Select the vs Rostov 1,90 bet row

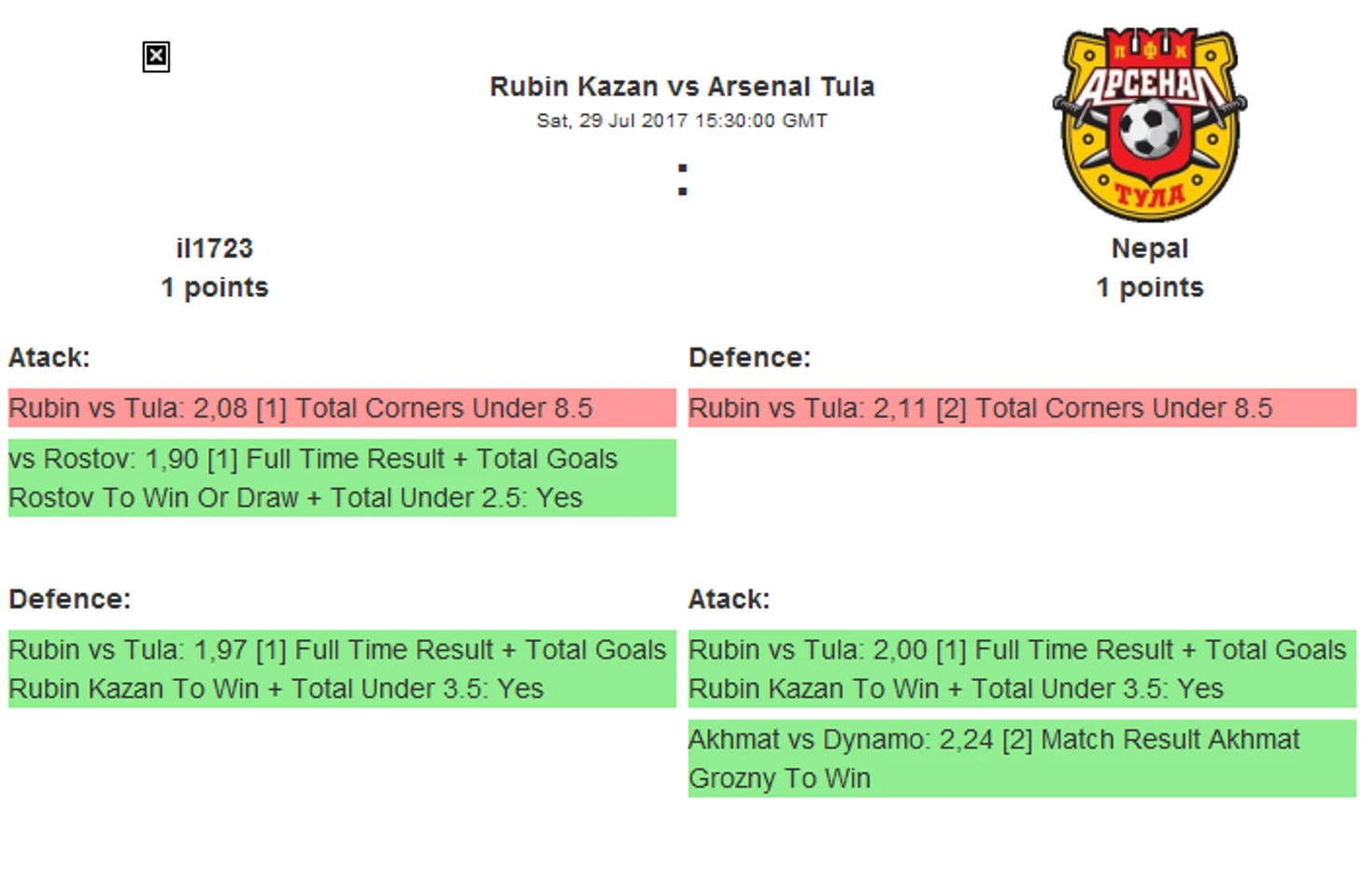coord(341,478)
